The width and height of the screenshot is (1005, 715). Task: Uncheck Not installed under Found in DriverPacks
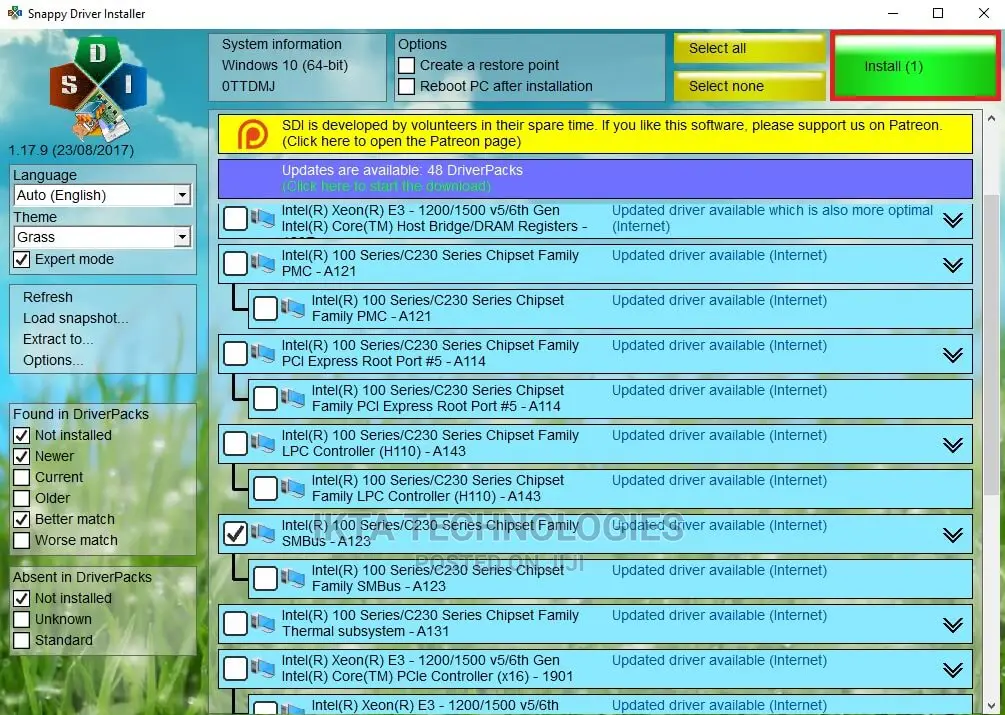(x=22, y=435)
